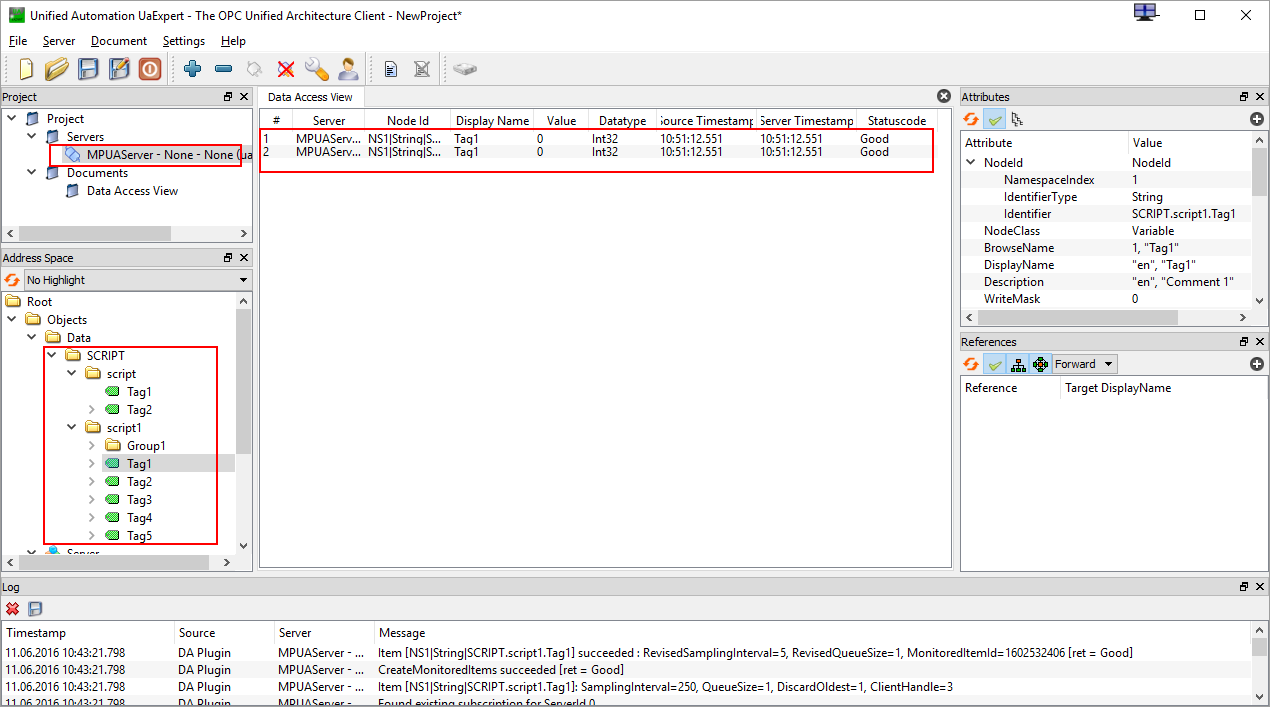Remove server with the blue minus icon

pyautogui.click(x=224, y=69)
